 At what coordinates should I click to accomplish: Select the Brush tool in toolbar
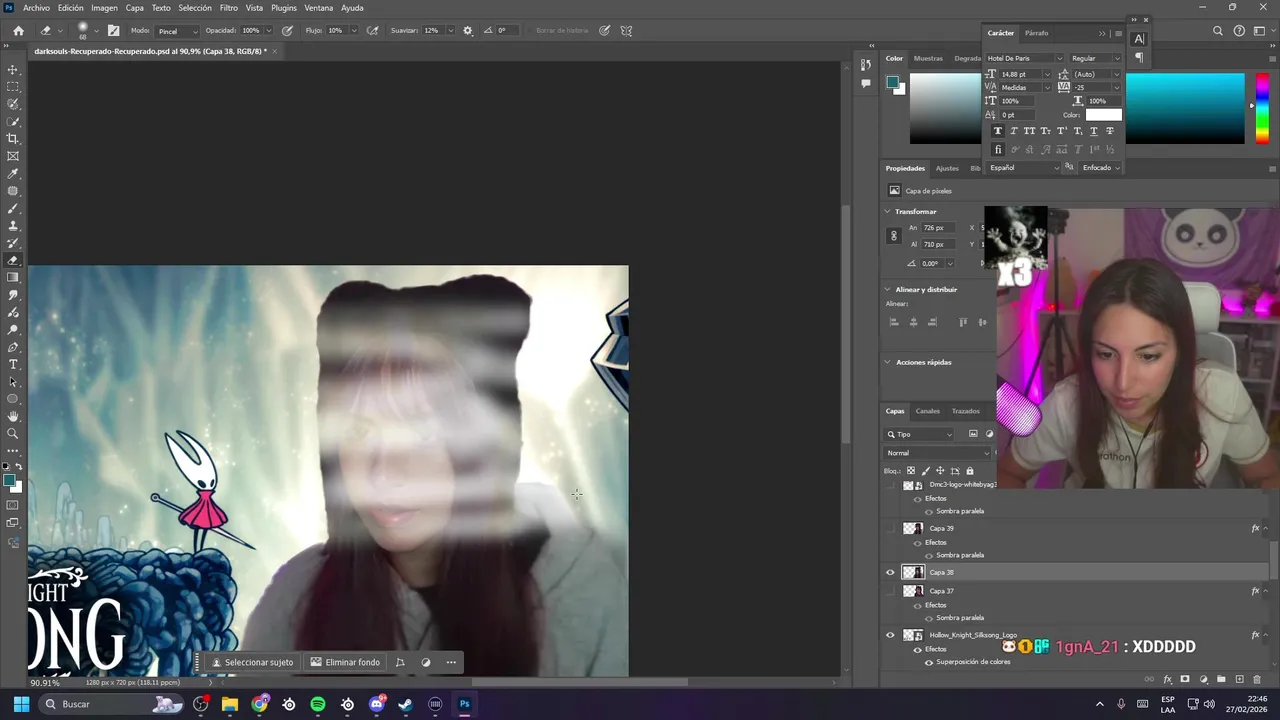click(13, 208)
